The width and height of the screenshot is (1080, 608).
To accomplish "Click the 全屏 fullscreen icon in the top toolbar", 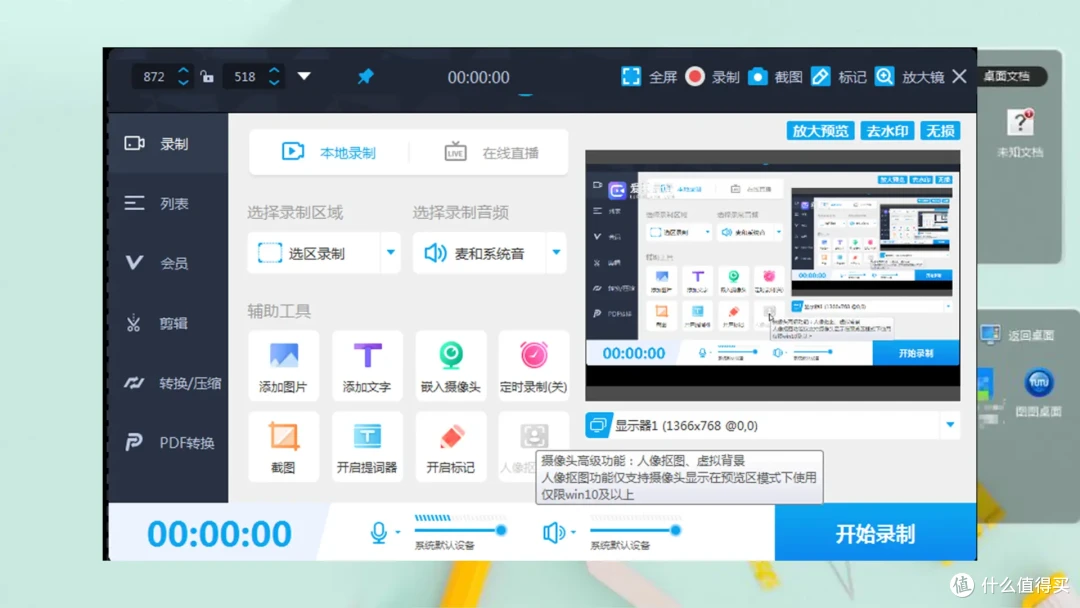I will pos(631,76).
